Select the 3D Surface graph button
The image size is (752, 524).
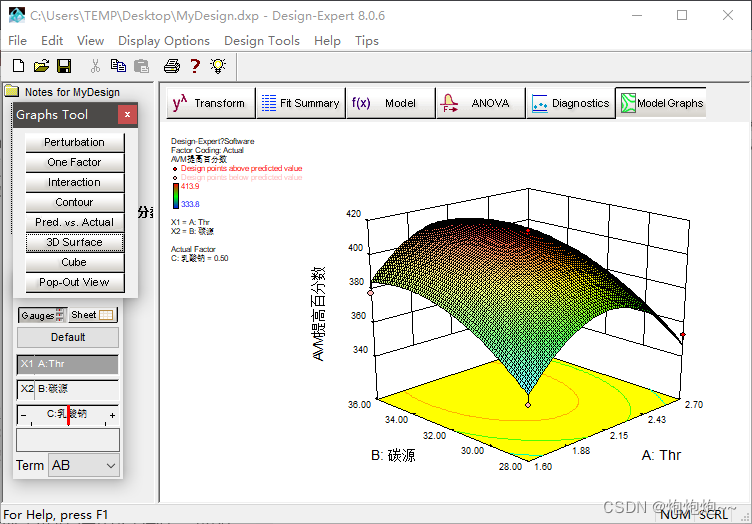(x=74, y=243)
